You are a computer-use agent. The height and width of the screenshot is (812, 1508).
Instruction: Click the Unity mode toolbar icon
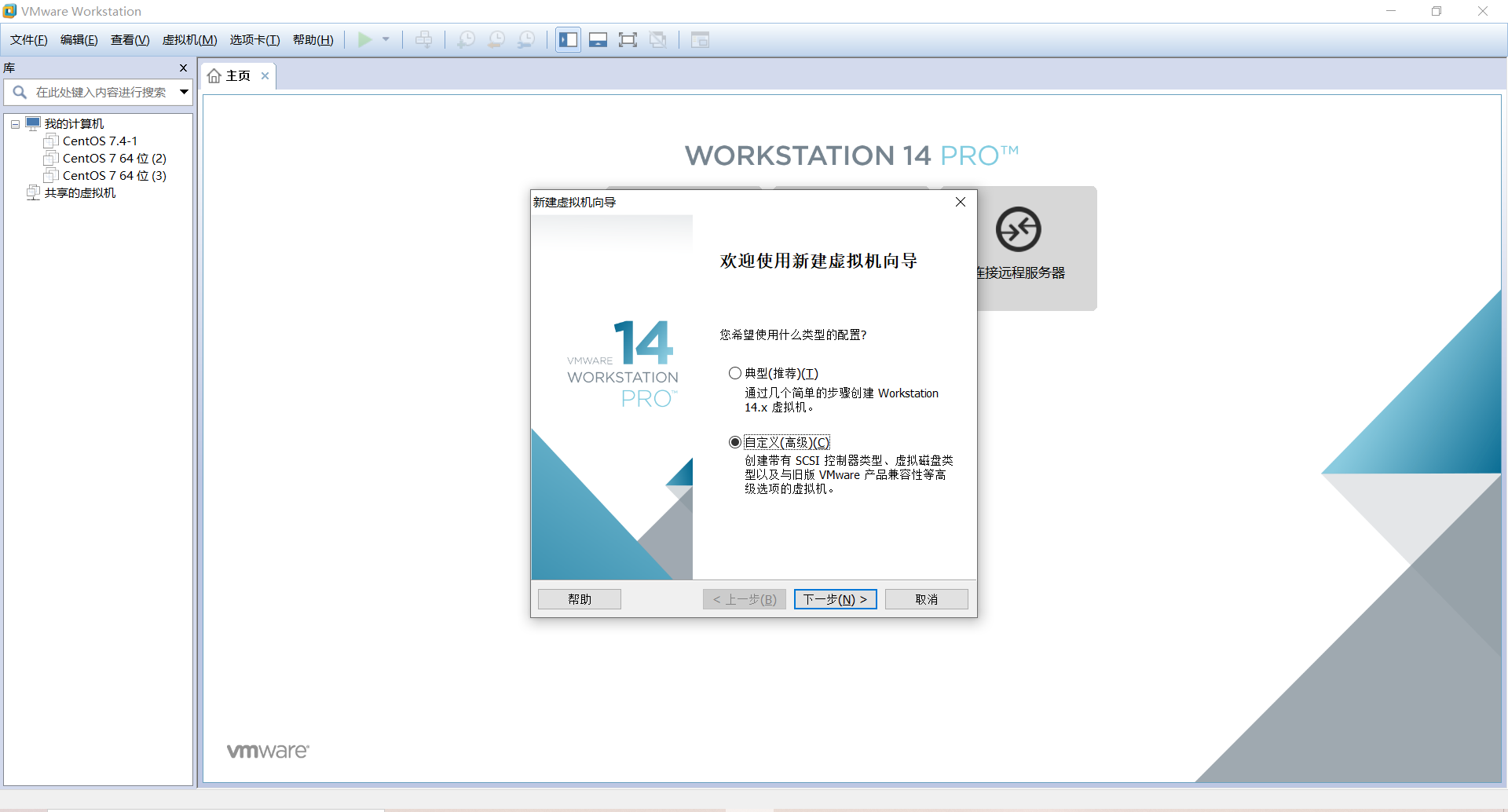click(x=658, y=39)
